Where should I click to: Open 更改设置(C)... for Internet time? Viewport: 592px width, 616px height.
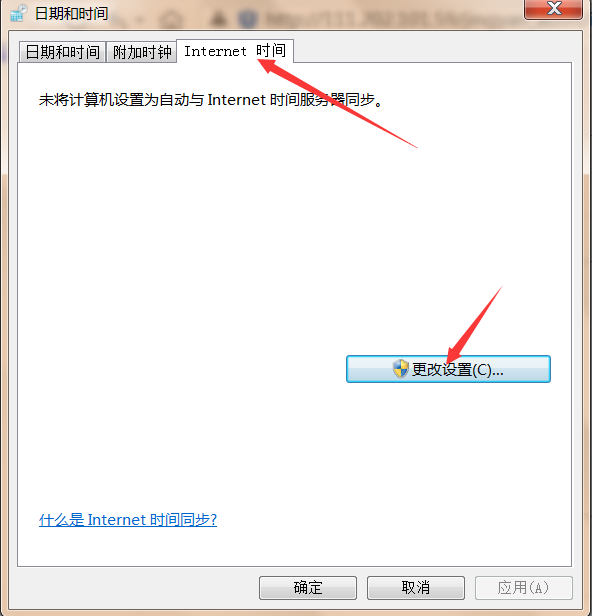coord(448,369)
